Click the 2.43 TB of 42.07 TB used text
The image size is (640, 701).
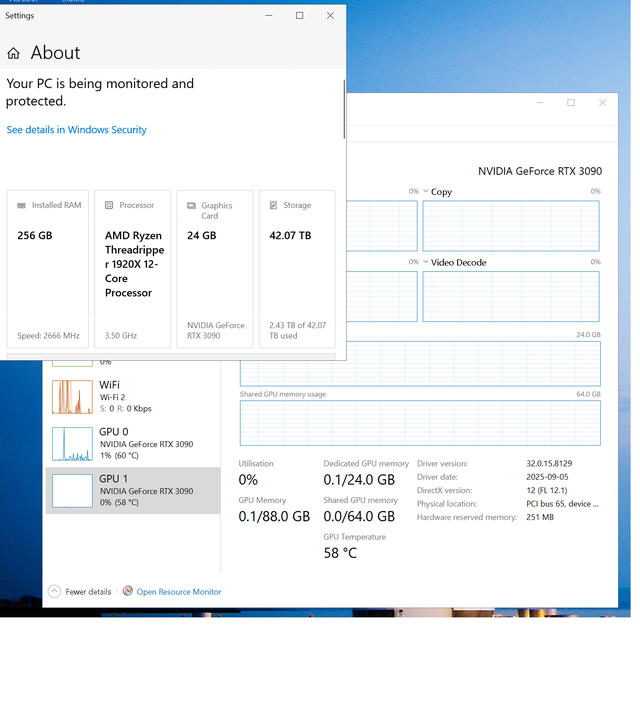click(x=298, y=330)
